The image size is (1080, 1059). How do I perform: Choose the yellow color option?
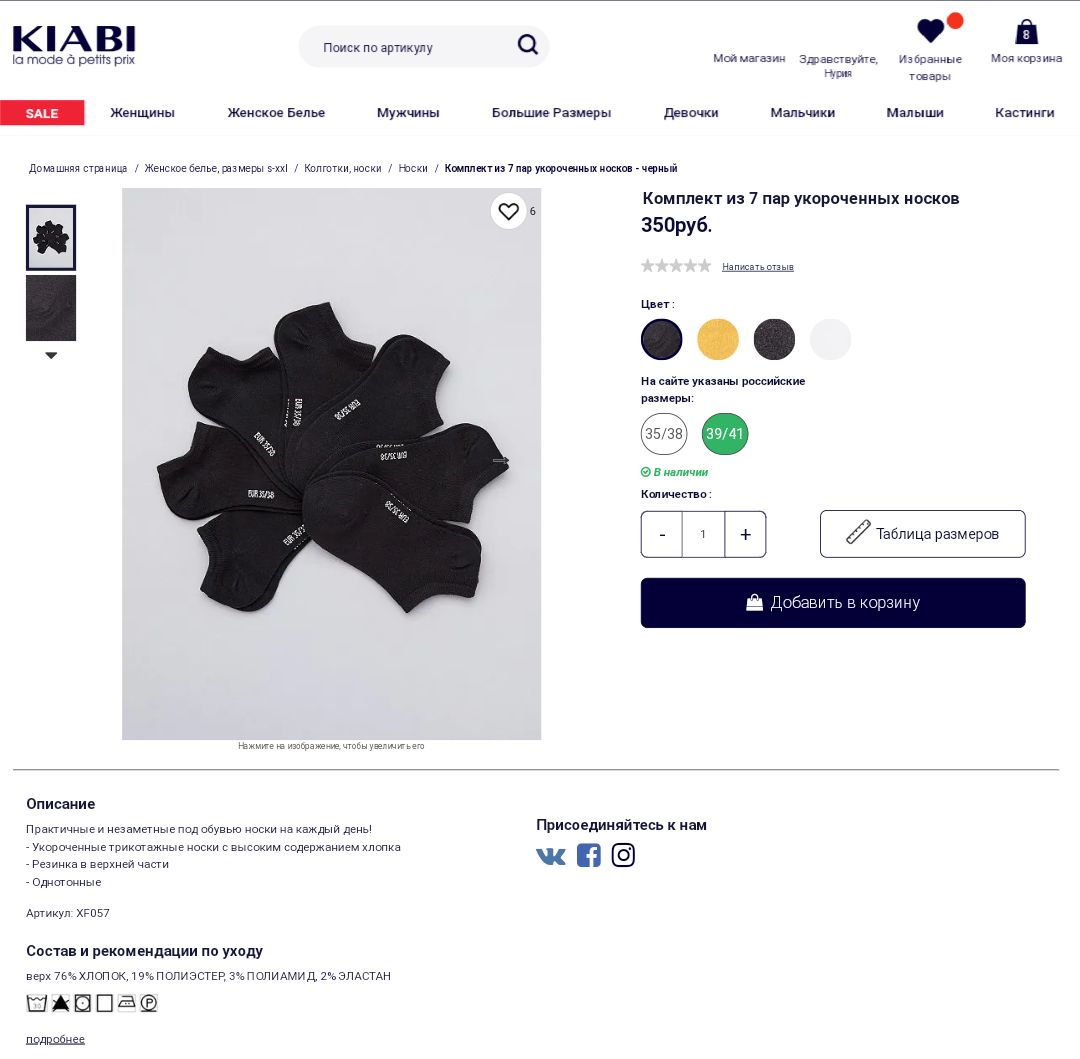click(x=718, y=339)
